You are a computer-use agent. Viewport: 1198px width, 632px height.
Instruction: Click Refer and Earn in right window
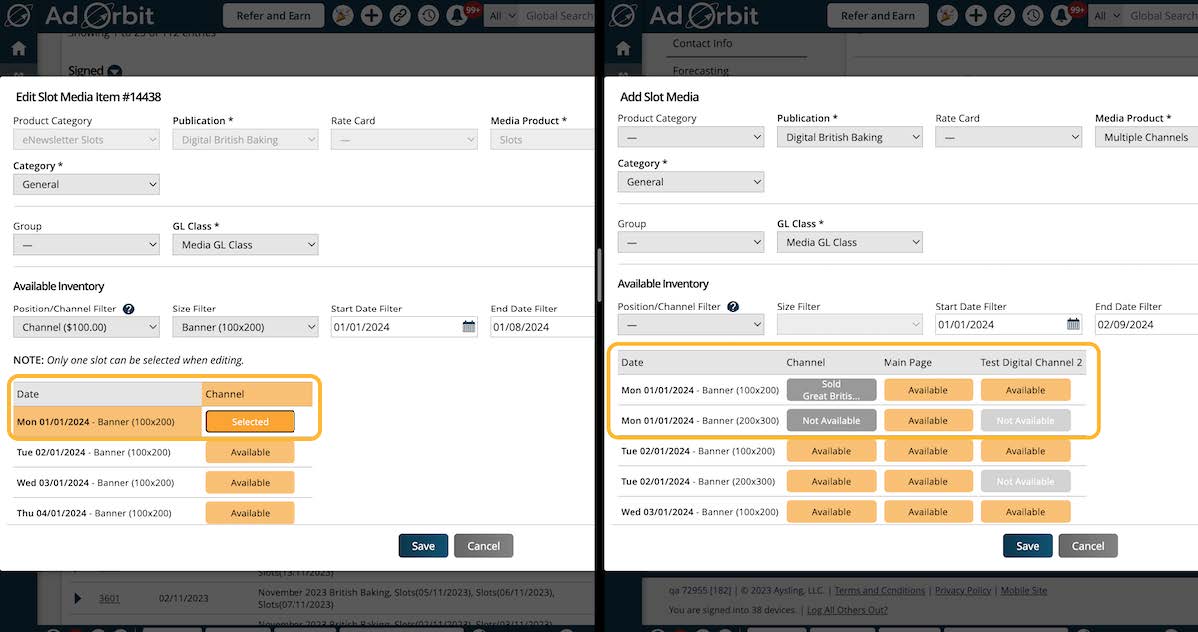(877, 15)
